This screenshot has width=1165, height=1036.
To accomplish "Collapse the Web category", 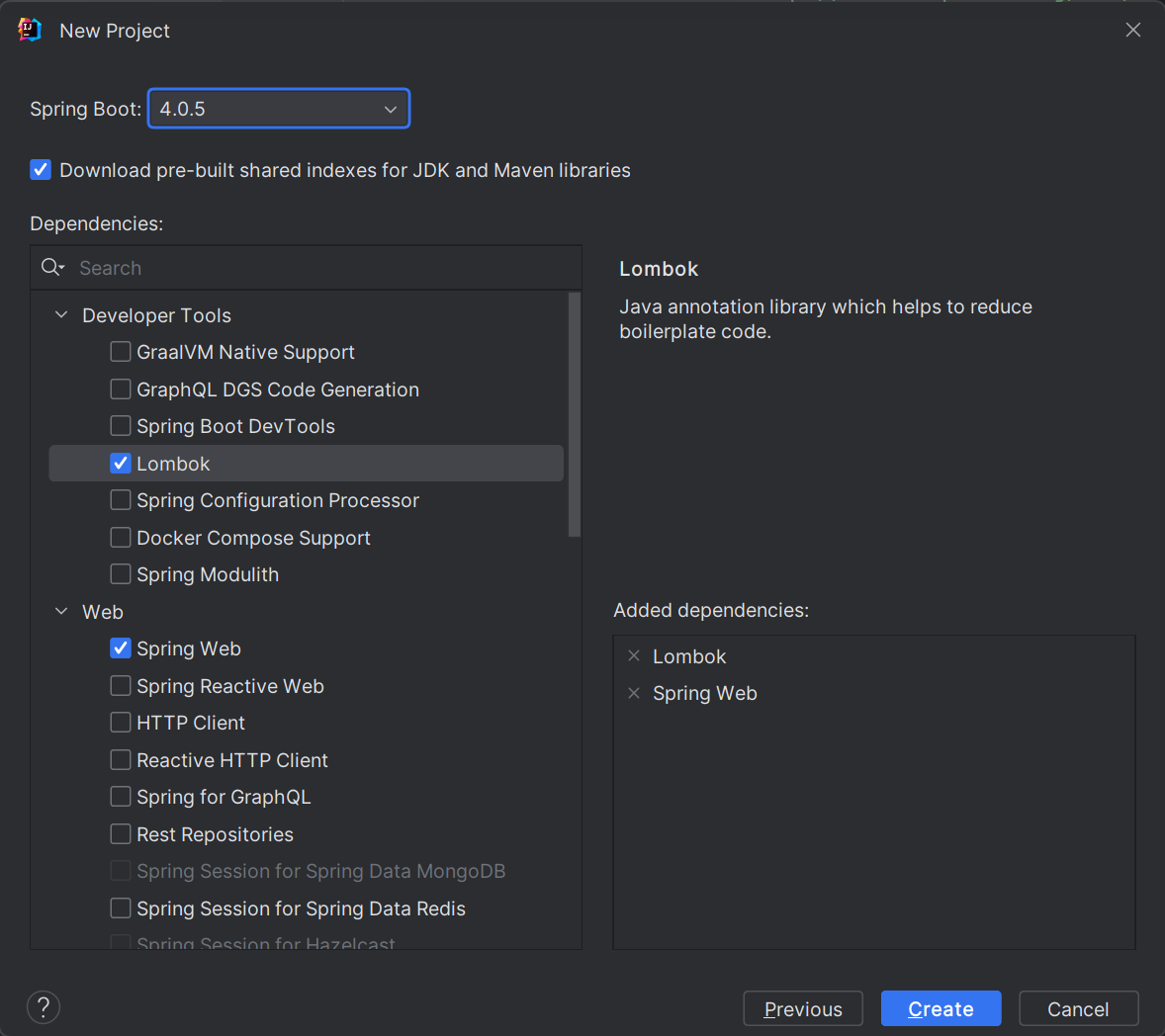I will click(x=61, y=612).
